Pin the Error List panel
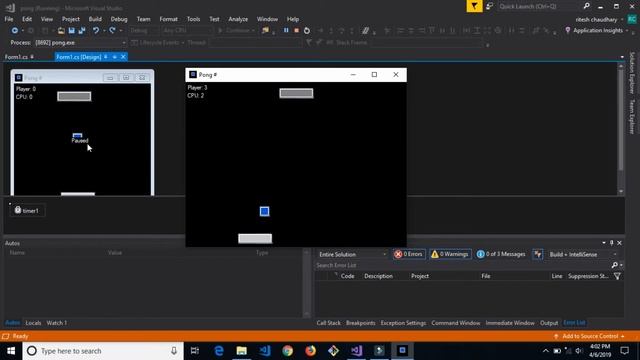Viewport: 640px width, 360px height. (611, 243)
